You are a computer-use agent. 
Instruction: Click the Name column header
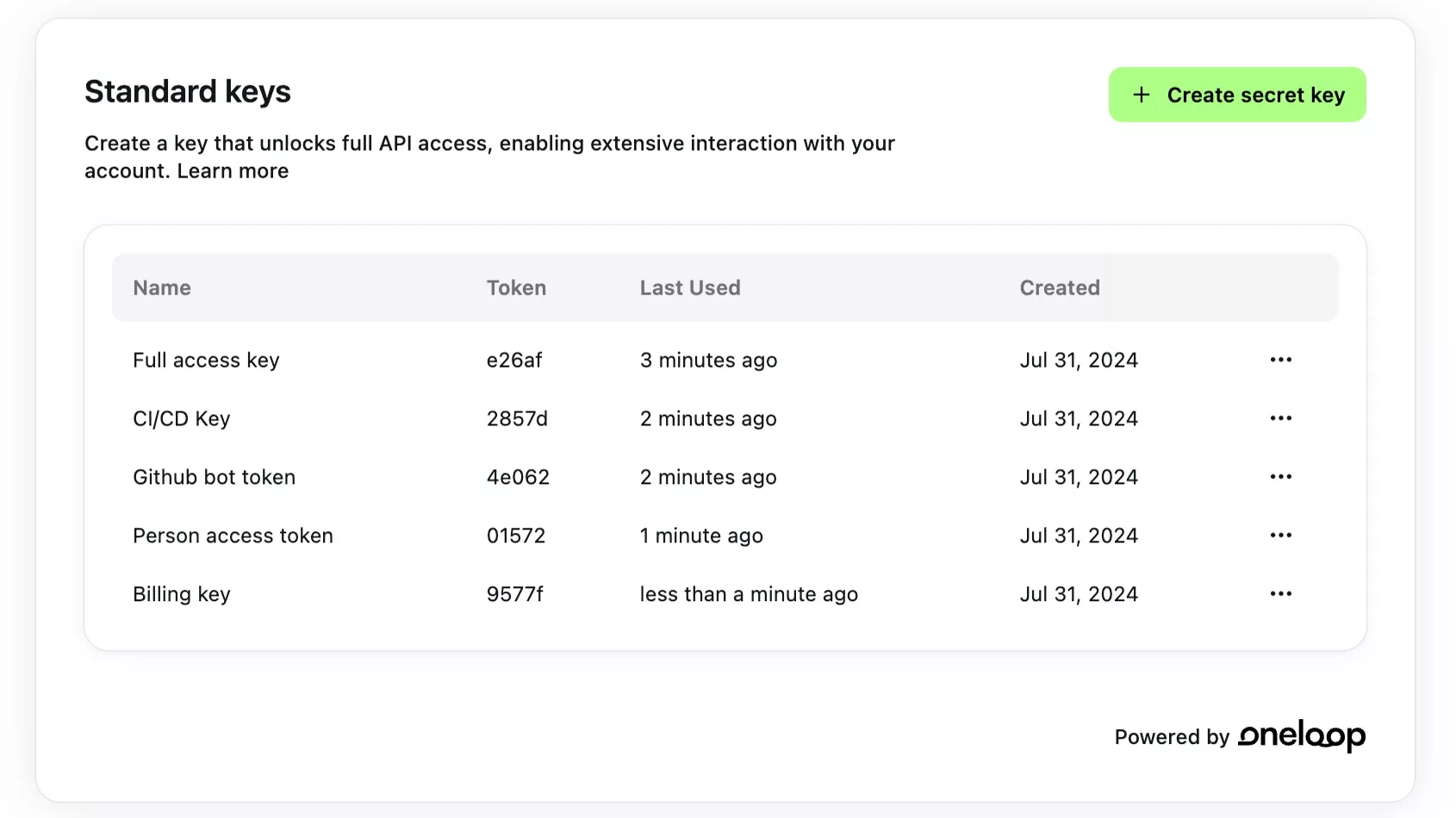tap(162, 288)
